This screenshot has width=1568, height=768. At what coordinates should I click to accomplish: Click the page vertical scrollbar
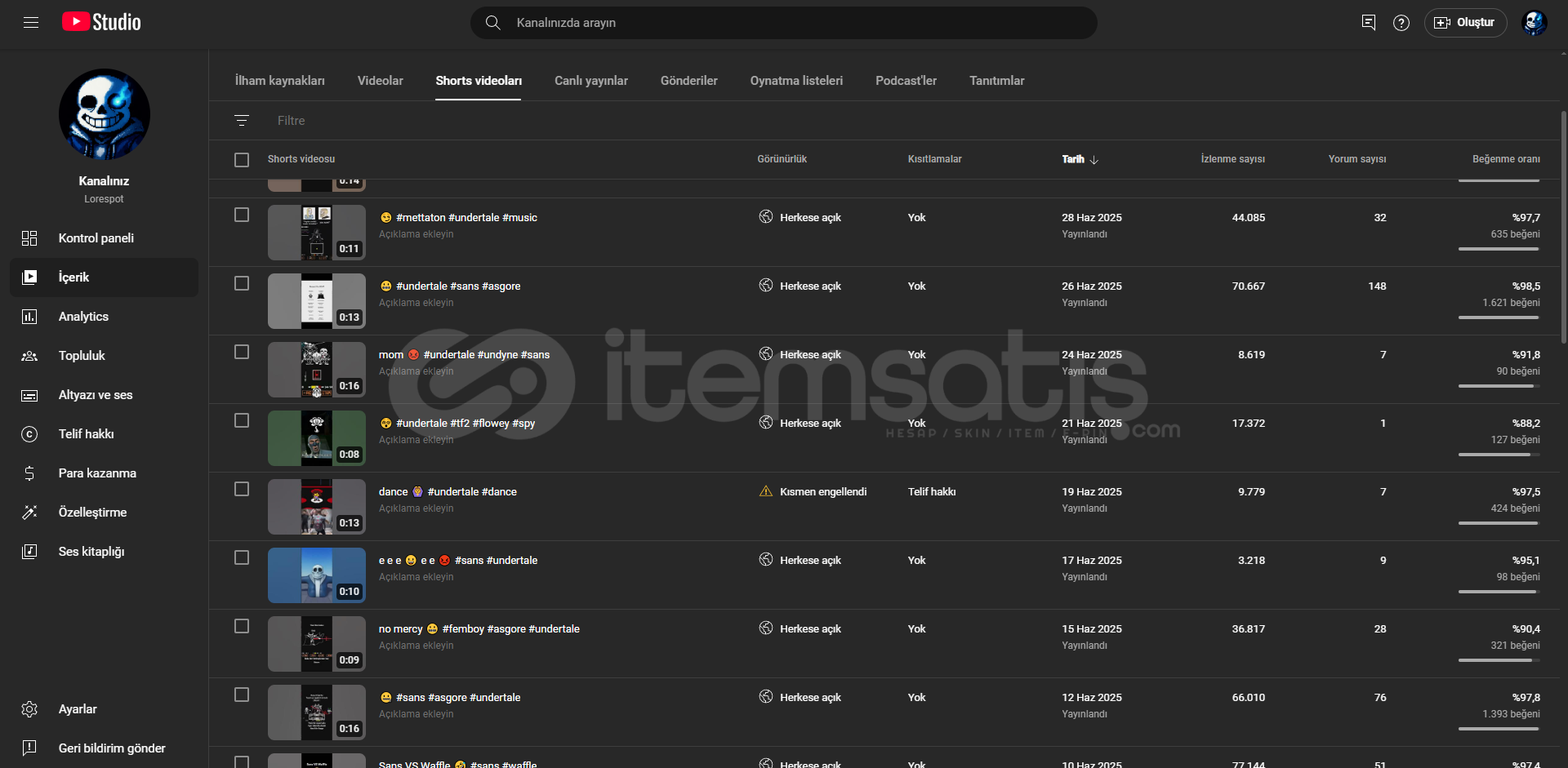tap(1563, 229)
